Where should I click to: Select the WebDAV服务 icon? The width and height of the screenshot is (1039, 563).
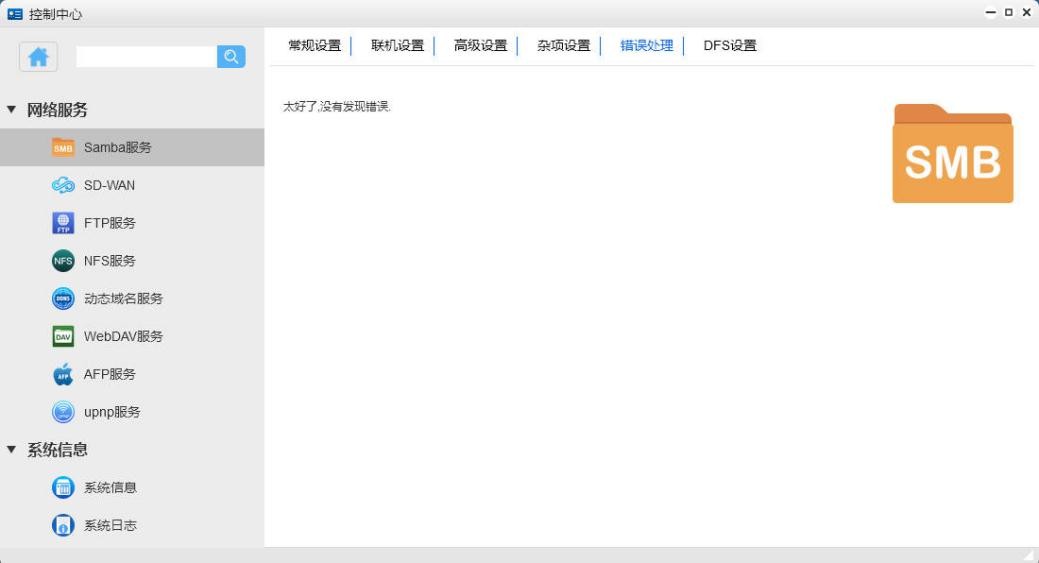(63, 337)
